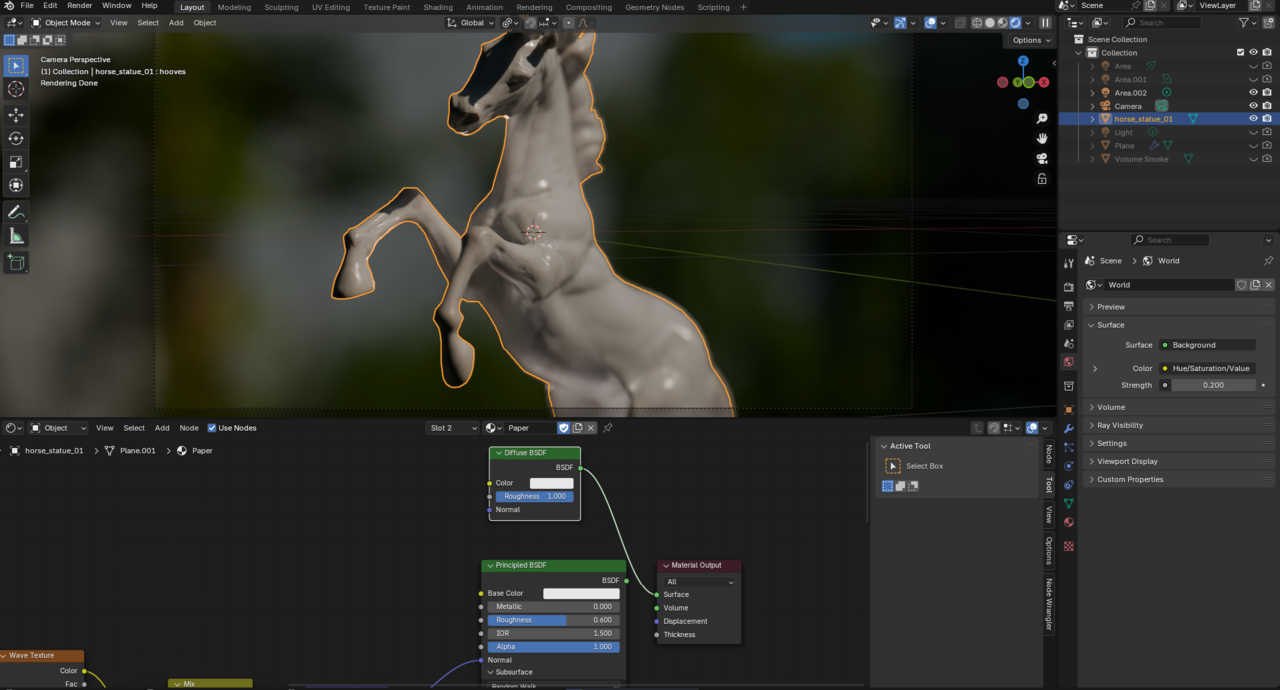Select the Move tool in the viewport toolbar

16,115
